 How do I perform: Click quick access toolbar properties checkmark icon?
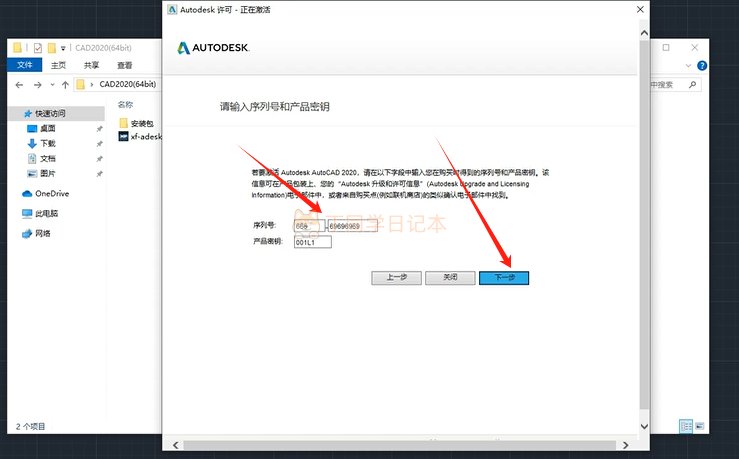38,48
